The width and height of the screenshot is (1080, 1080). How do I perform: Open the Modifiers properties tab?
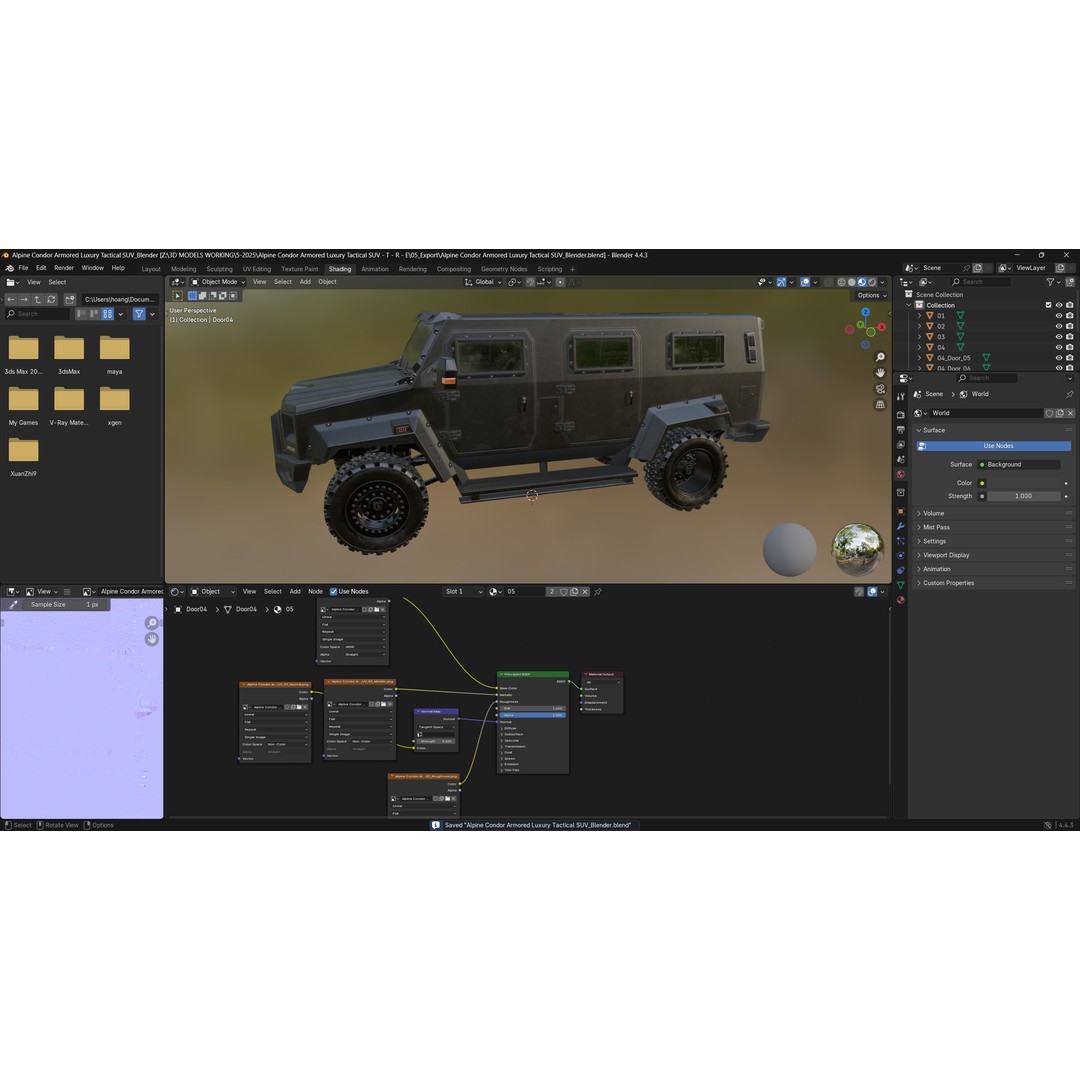900,526
